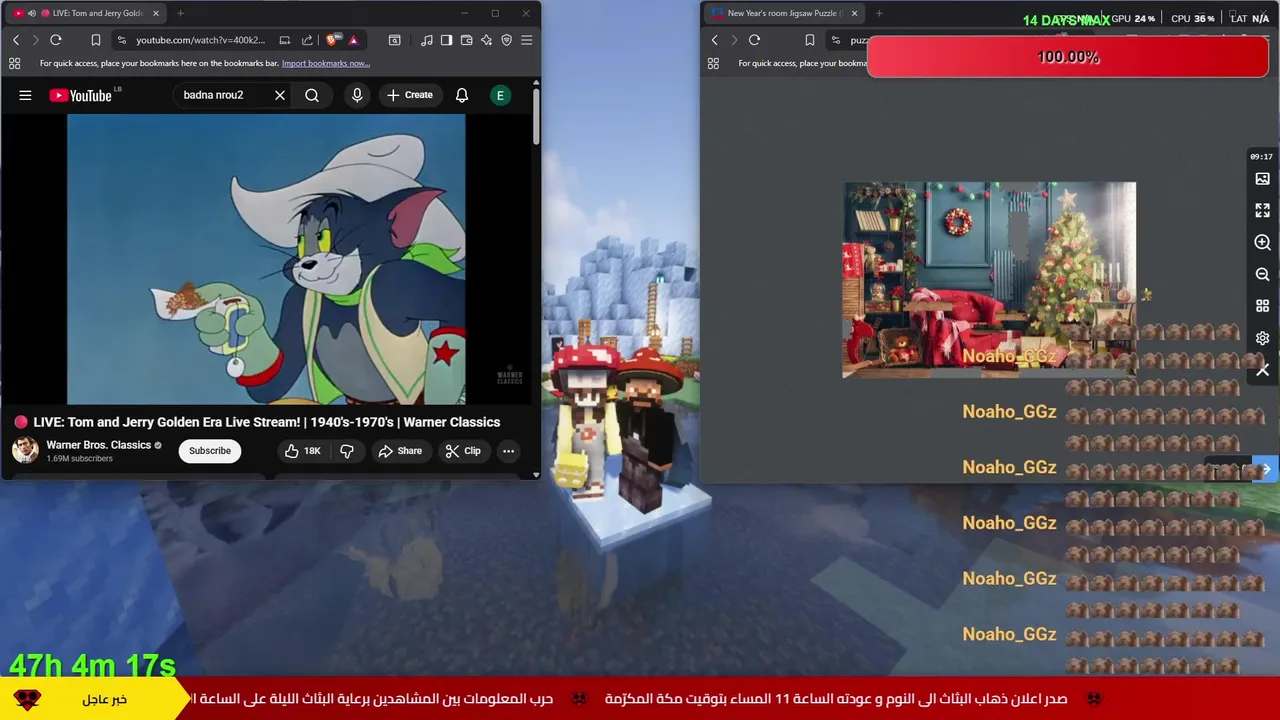Open the Leo AI sparkle icon
Image resolution: width=1280 pixels, height=720 pixels.
point(486,40)
